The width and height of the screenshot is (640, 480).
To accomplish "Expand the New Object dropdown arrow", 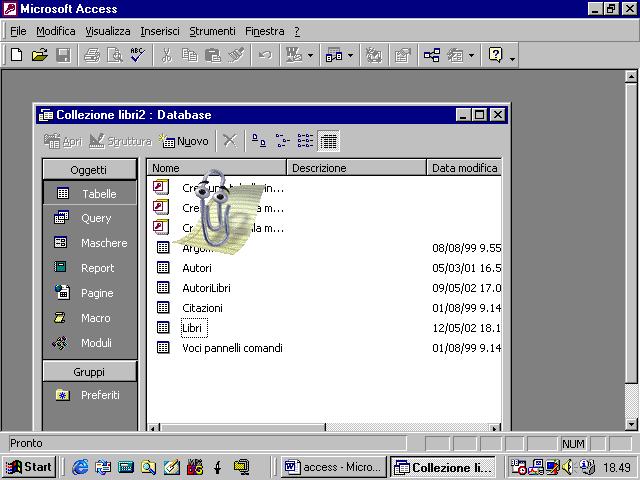I will [471, 55].
